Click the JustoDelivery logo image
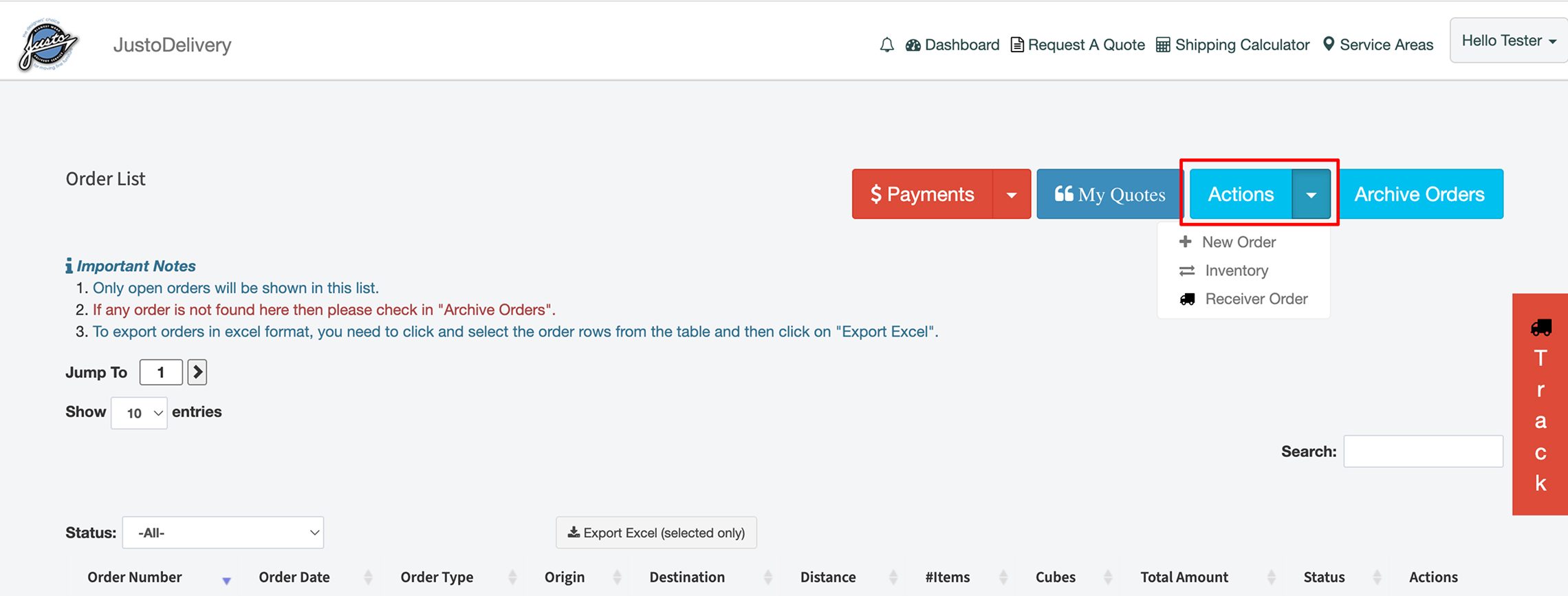Screen dimensions: 1568x596 pyautogui.click(x=48, y=45)
